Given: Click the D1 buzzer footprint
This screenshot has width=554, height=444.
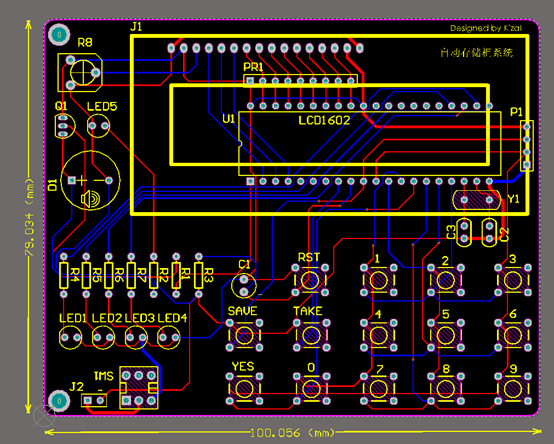Looking at the screenshot, I should coord(90,180).
